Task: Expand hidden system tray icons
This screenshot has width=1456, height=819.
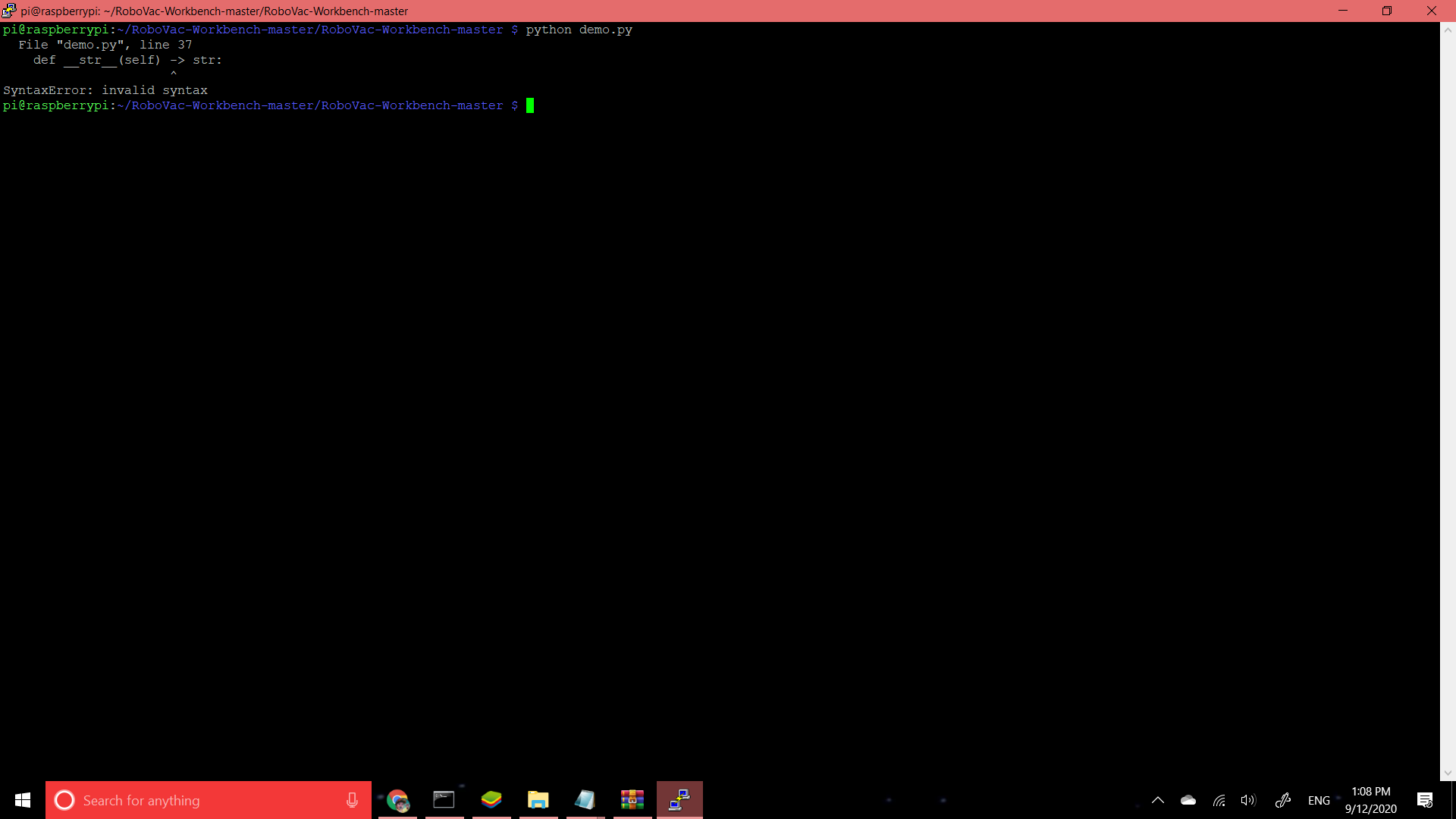Action: point(1158,800)
